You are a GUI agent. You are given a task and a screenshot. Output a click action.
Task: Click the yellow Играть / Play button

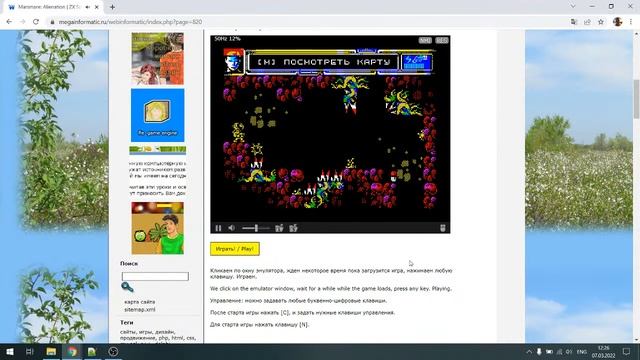[x=235, y=249]
